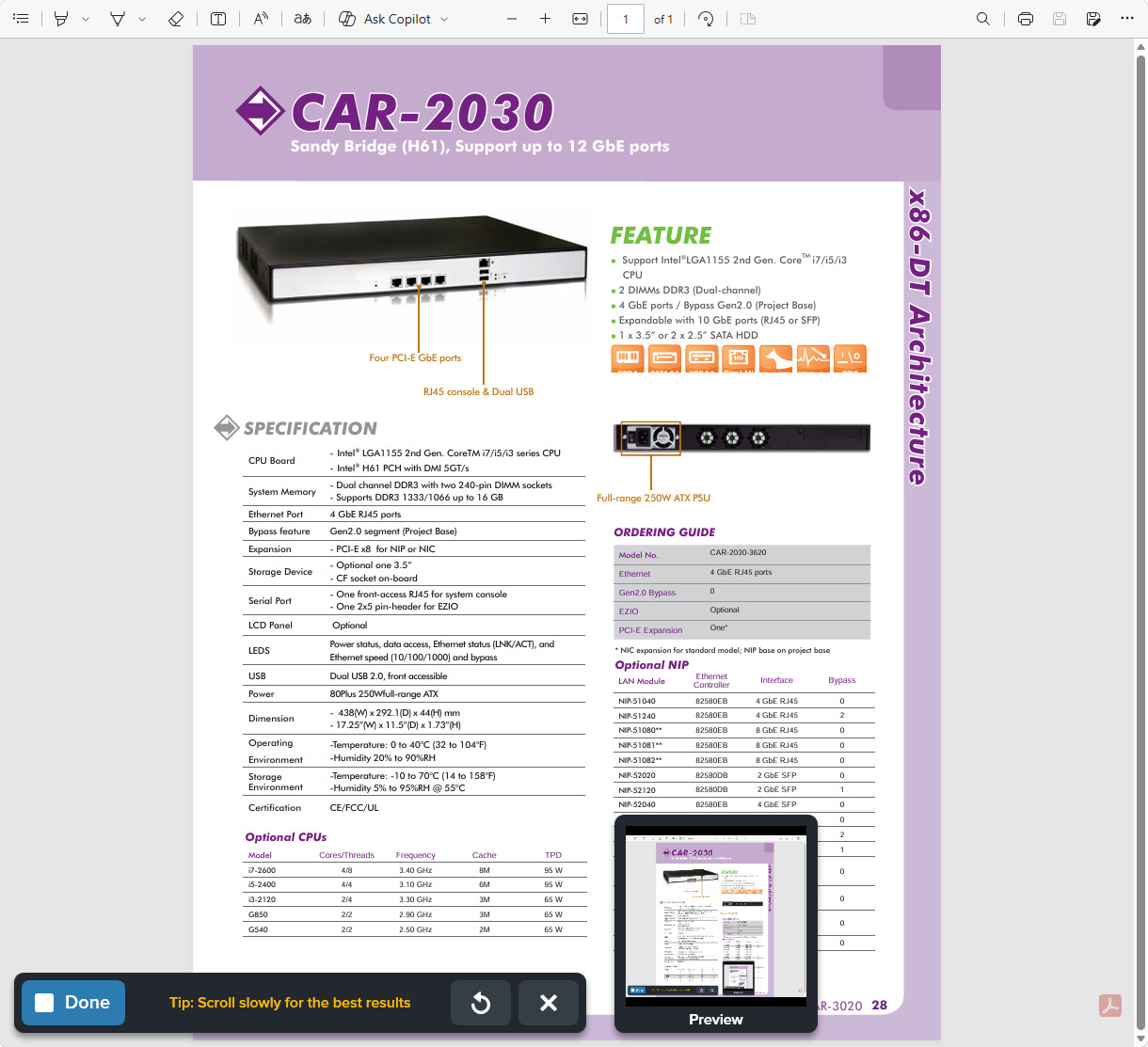This screenshot has width=1148, height=1047.
Task: Click the G850 model cell
Action: 258,914
